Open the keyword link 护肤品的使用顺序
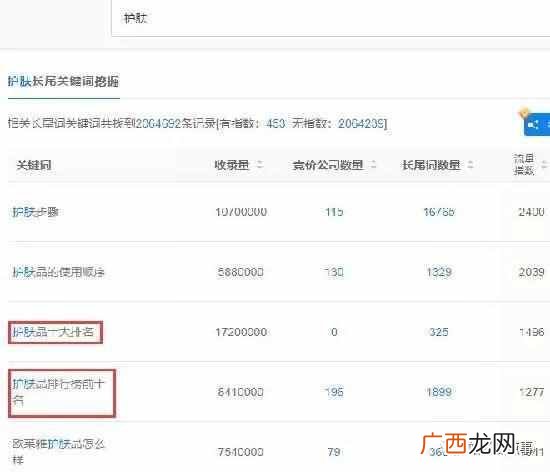 tap(58, 272)
